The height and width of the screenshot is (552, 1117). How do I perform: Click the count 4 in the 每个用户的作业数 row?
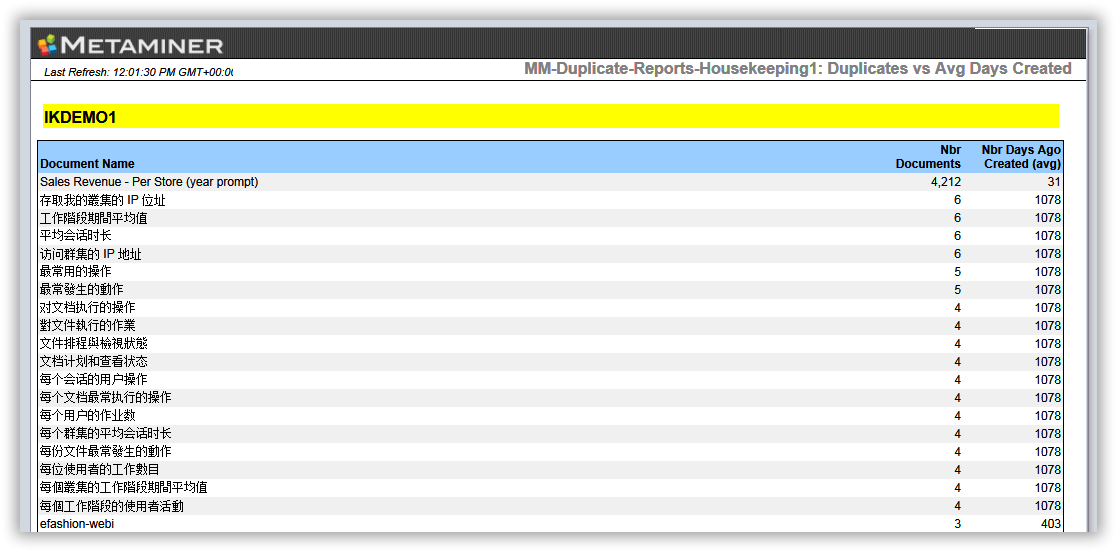point(957,416)
